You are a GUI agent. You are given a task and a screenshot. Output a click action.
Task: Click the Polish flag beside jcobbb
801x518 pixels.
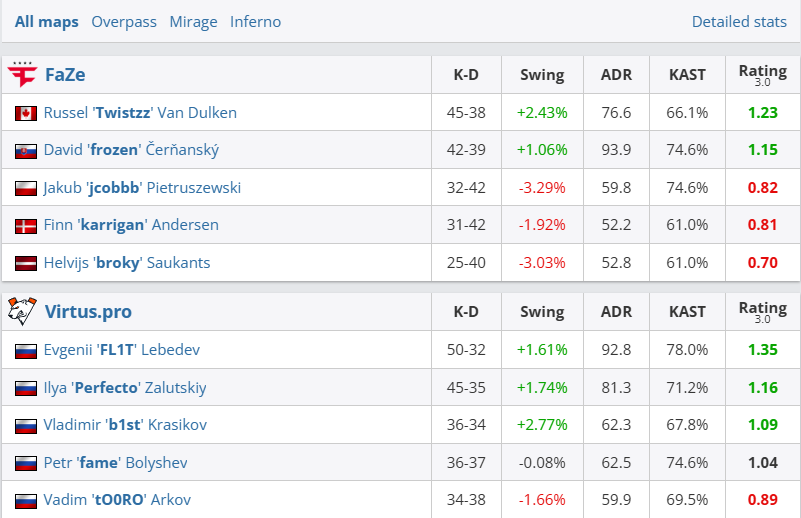(x=26, y=188)
